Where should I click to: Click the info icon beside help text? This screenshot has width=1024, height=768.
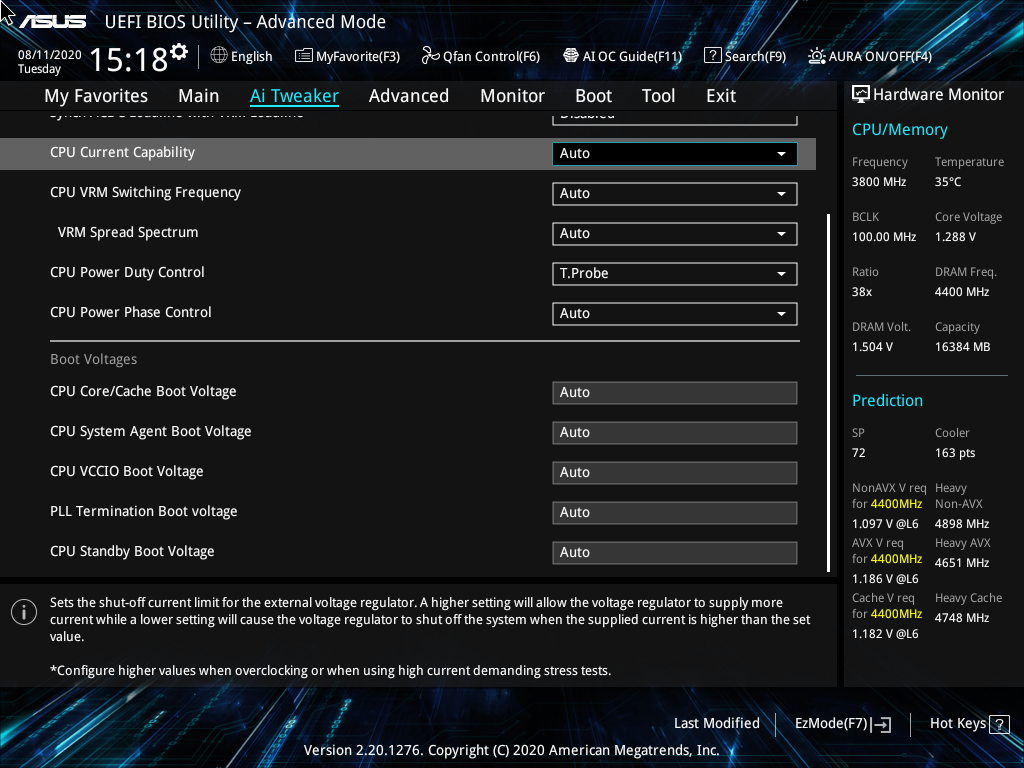pyautogui.click(x=24, y=612)
